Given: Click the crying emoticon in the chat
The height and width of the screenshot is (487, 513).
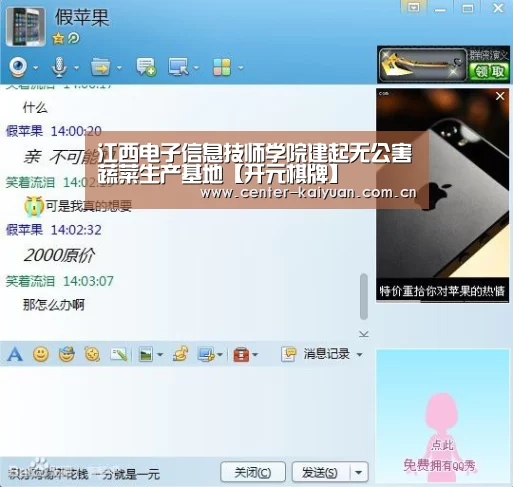Looking at the screenshot, I should tap(34, 206).
